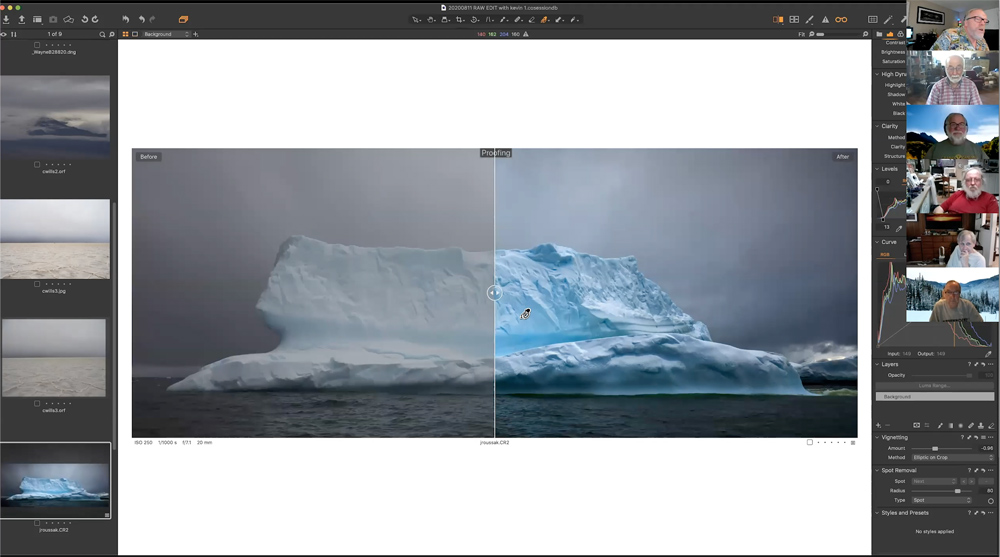Adjust the Vignetting Amount slider

point(935,448)
